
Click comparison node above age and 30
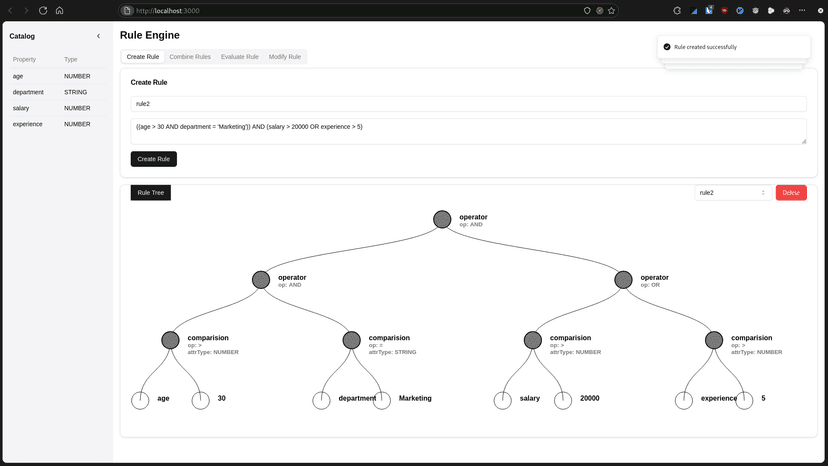click(170, 340)
